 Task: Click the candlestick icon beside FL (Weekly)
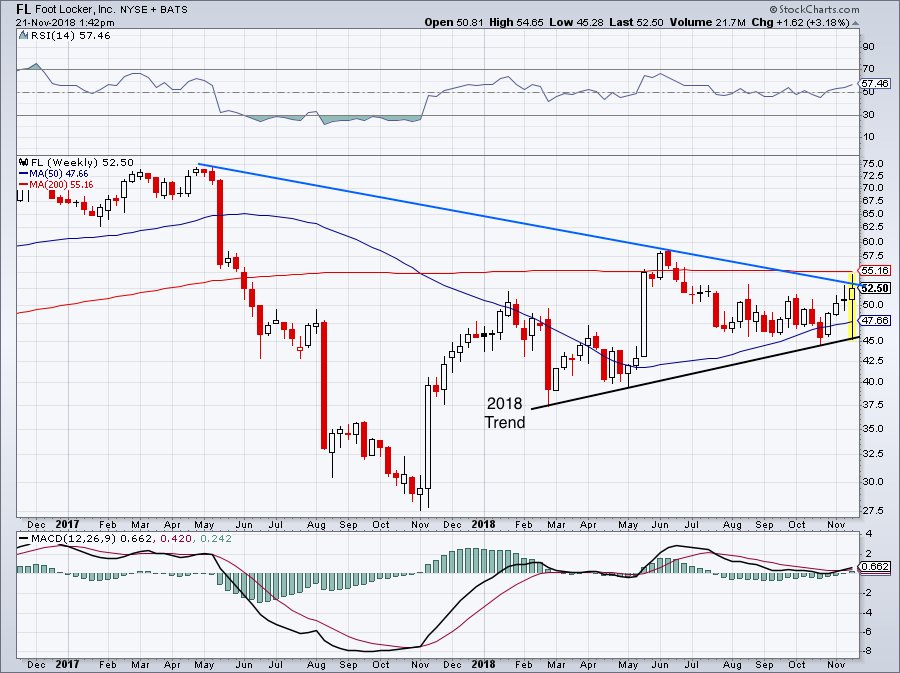click(x=24, y=162)
